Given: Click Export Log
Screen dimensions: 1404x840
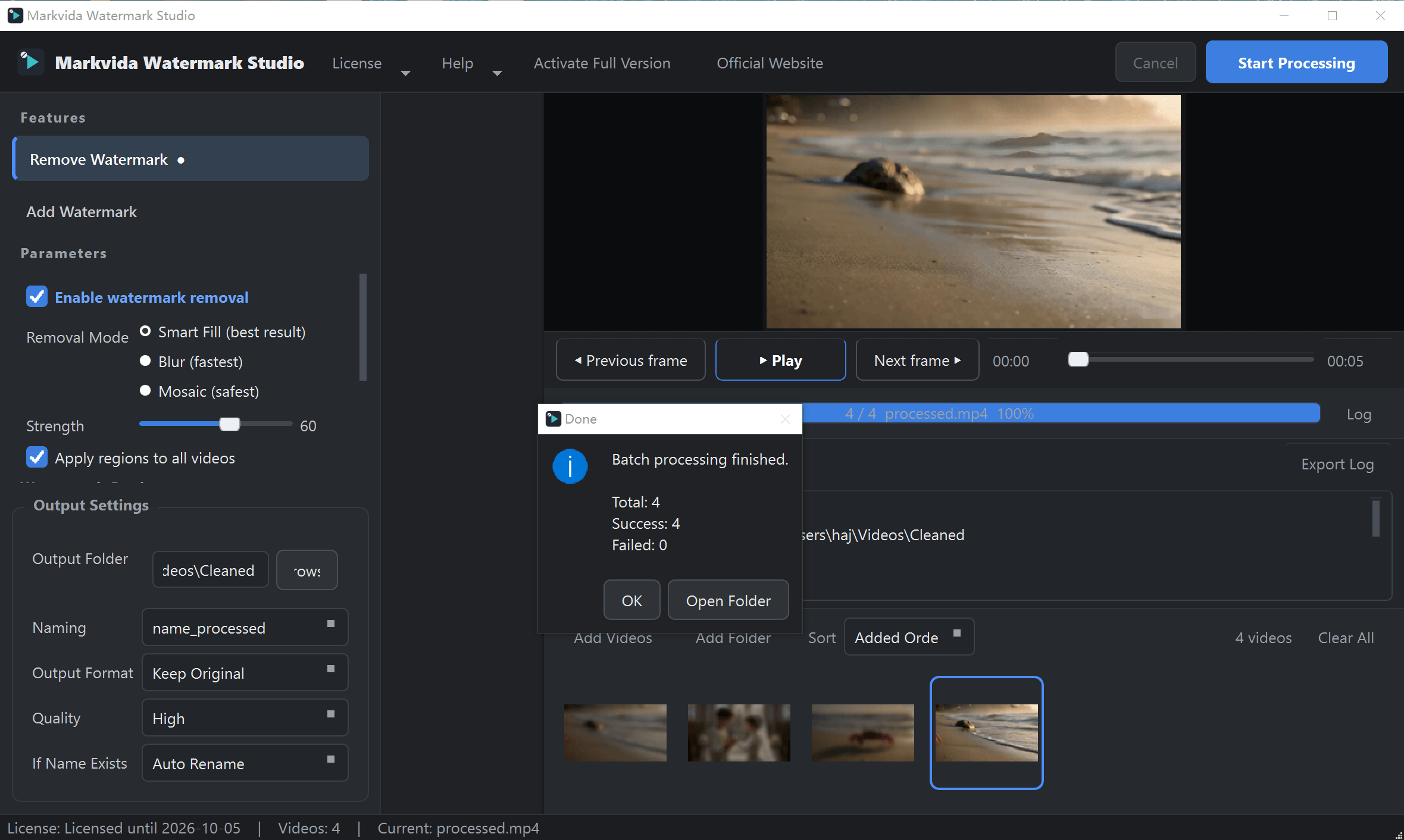Looking at the screenshot, I should [x=1337, y=464].
